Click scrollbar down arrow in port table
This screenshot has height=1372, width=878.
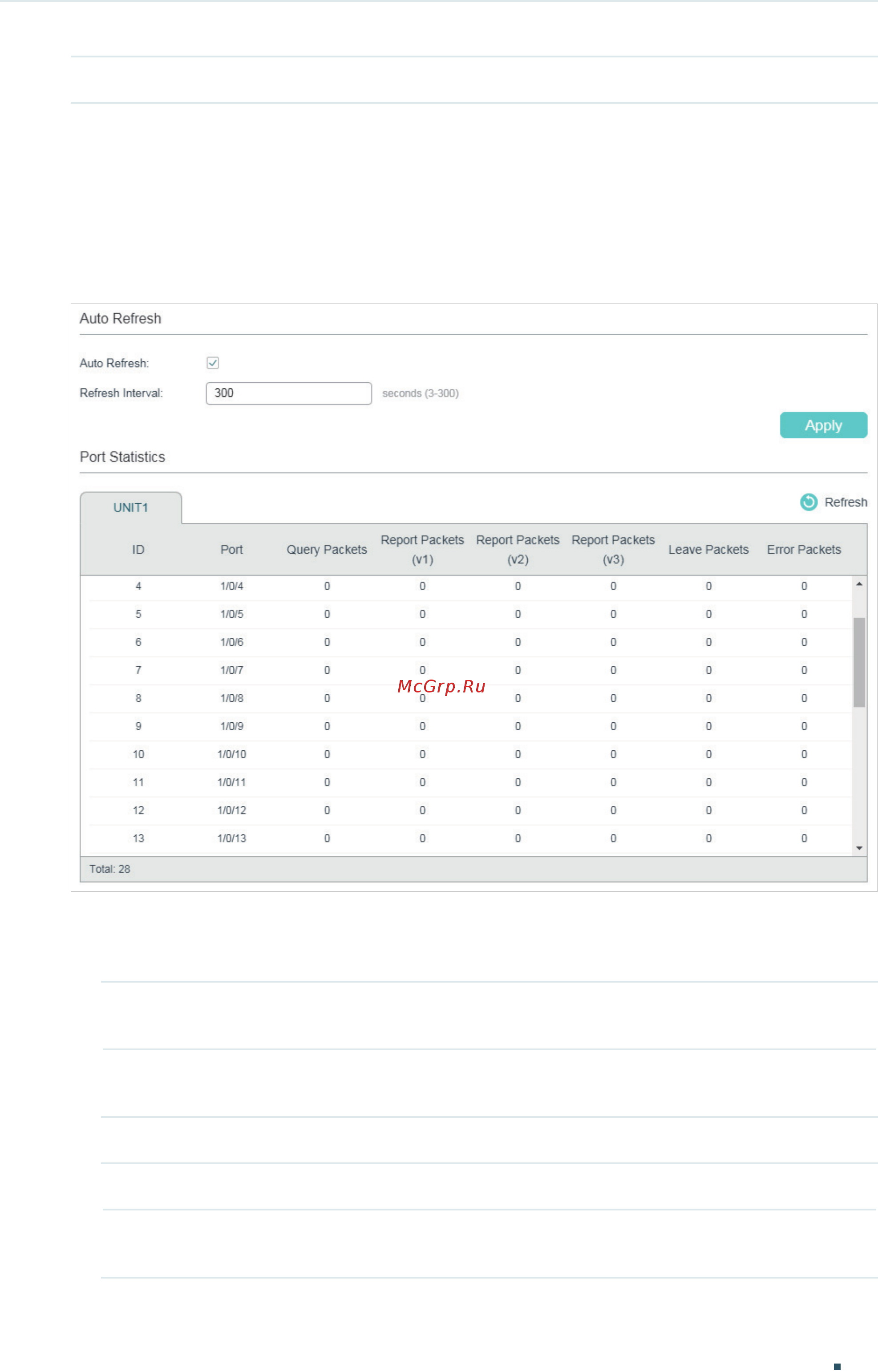858,848
